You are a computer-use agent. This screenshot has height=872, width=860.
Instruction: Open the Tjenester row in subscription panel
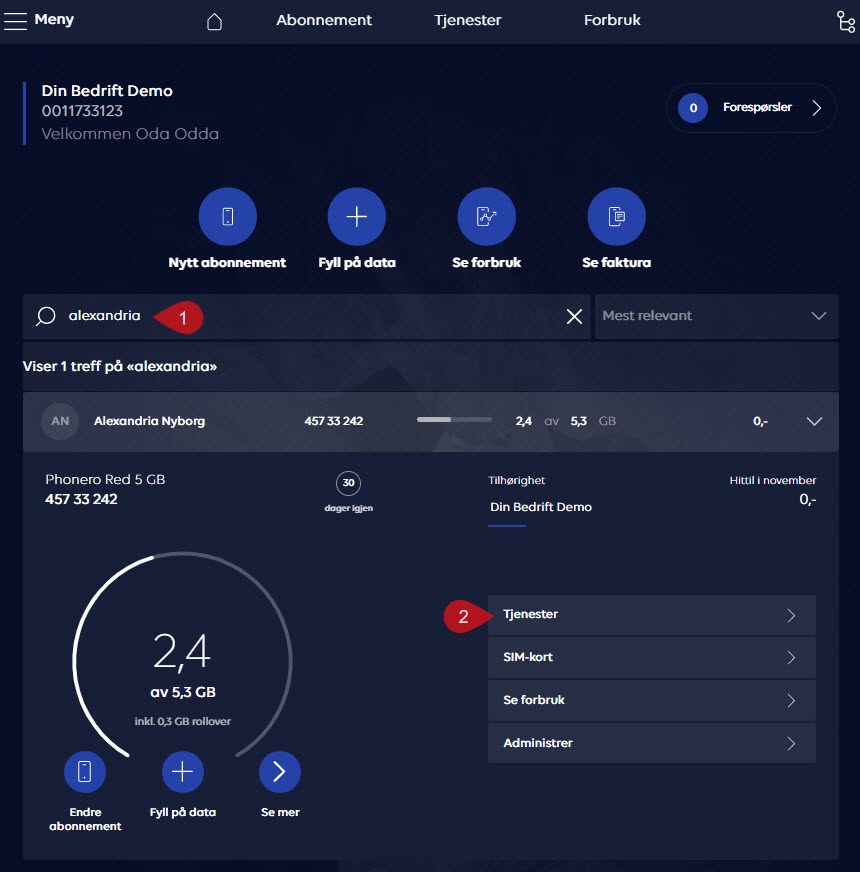click(x=652, y=615)
